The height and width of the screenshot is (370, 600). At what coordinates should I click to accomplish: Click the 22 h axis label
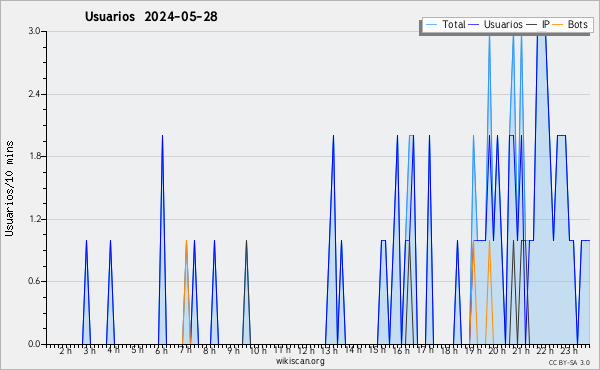[545, 351]
